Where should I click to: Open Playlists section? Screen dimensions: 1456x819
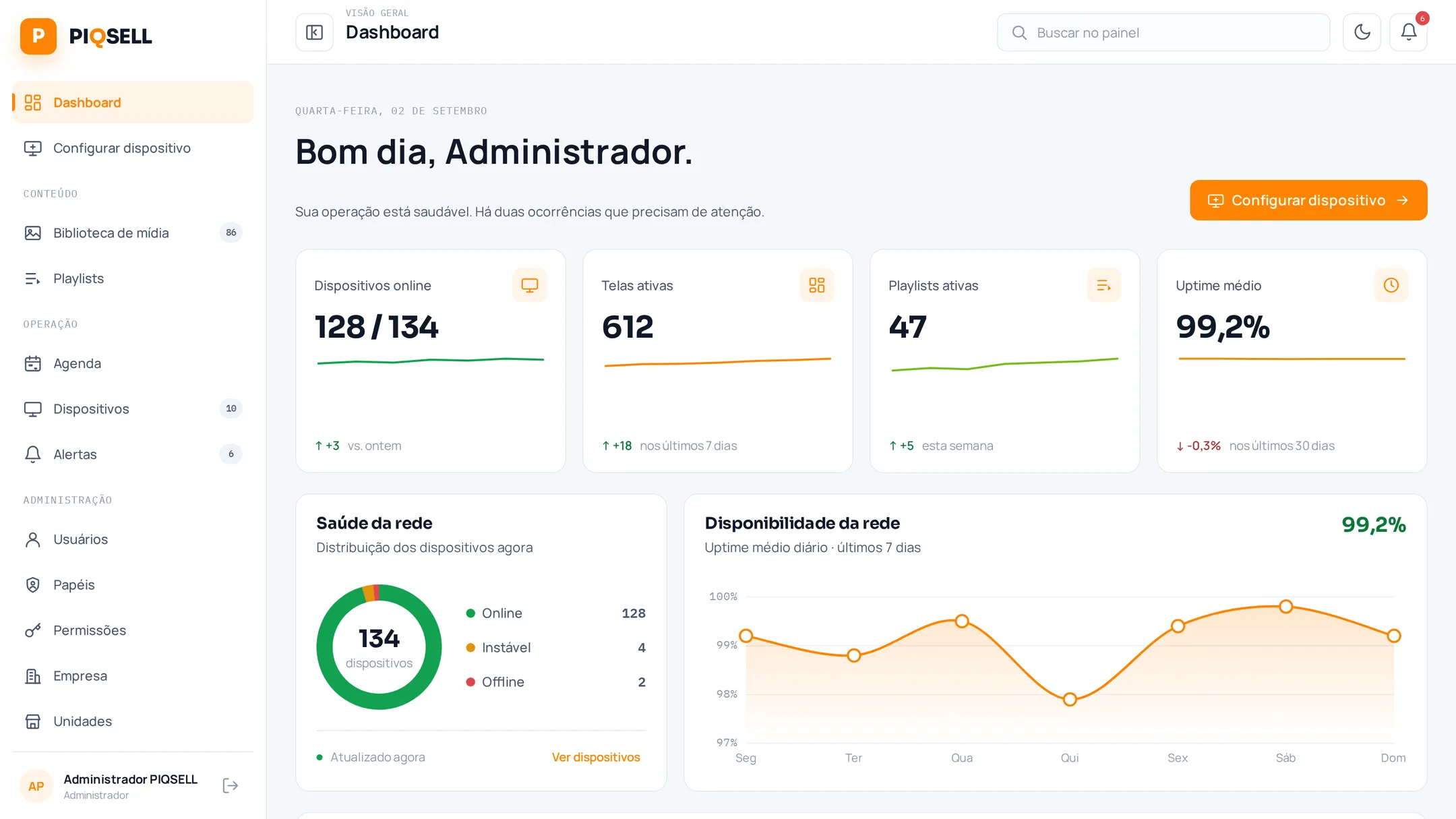[133, 278]
